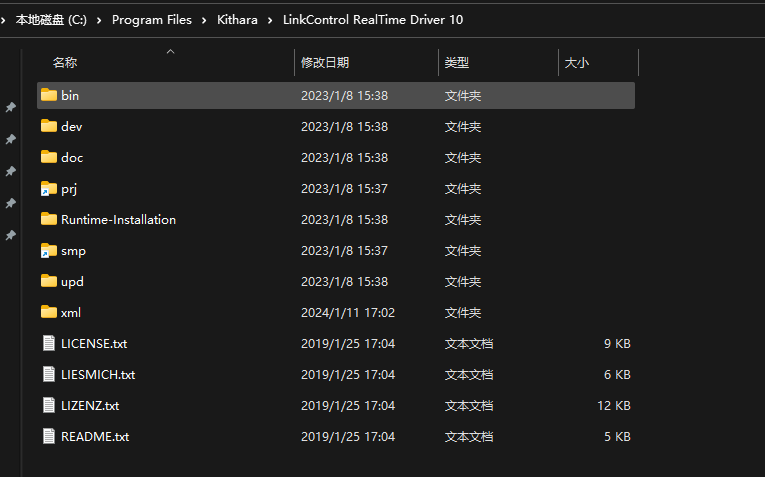Click the 9 KB size value

[x=617, y=344]
